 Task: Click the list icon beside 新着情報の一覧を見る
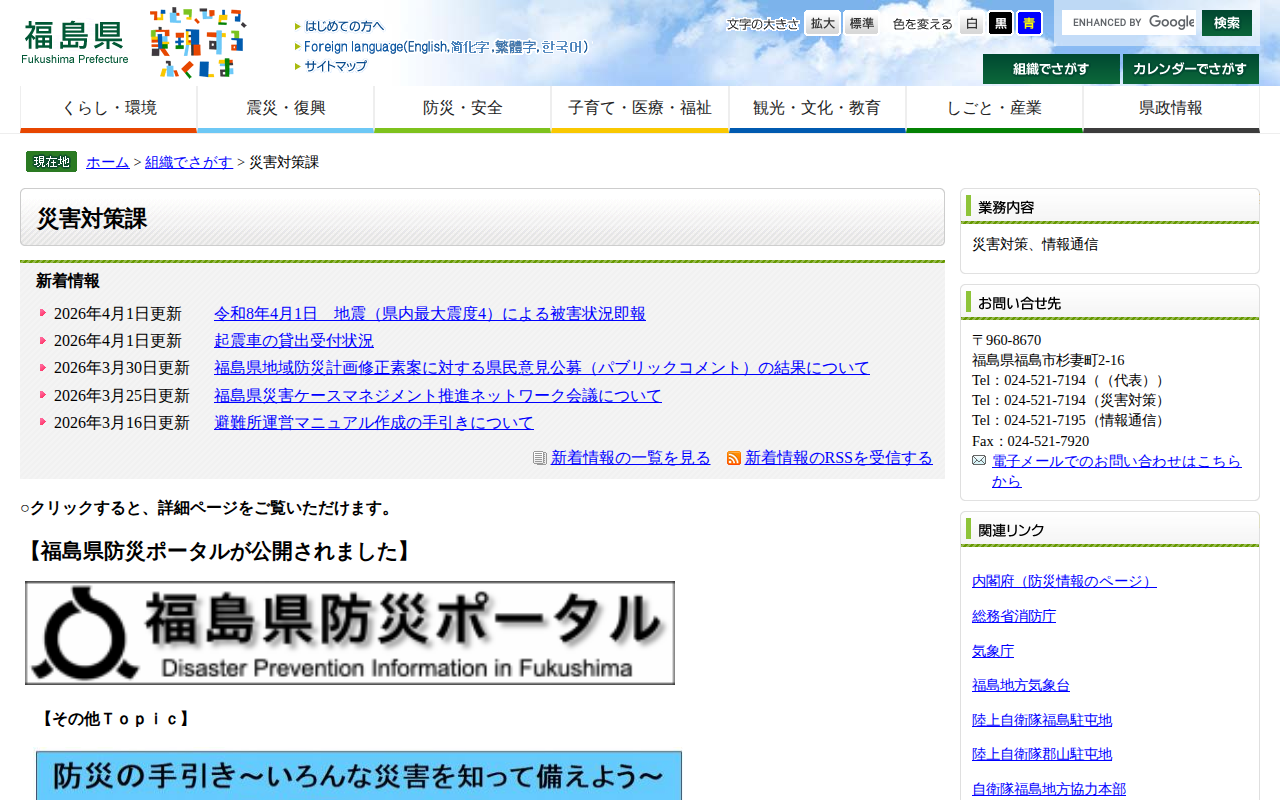pyautogui.click(x=538, y=457)
